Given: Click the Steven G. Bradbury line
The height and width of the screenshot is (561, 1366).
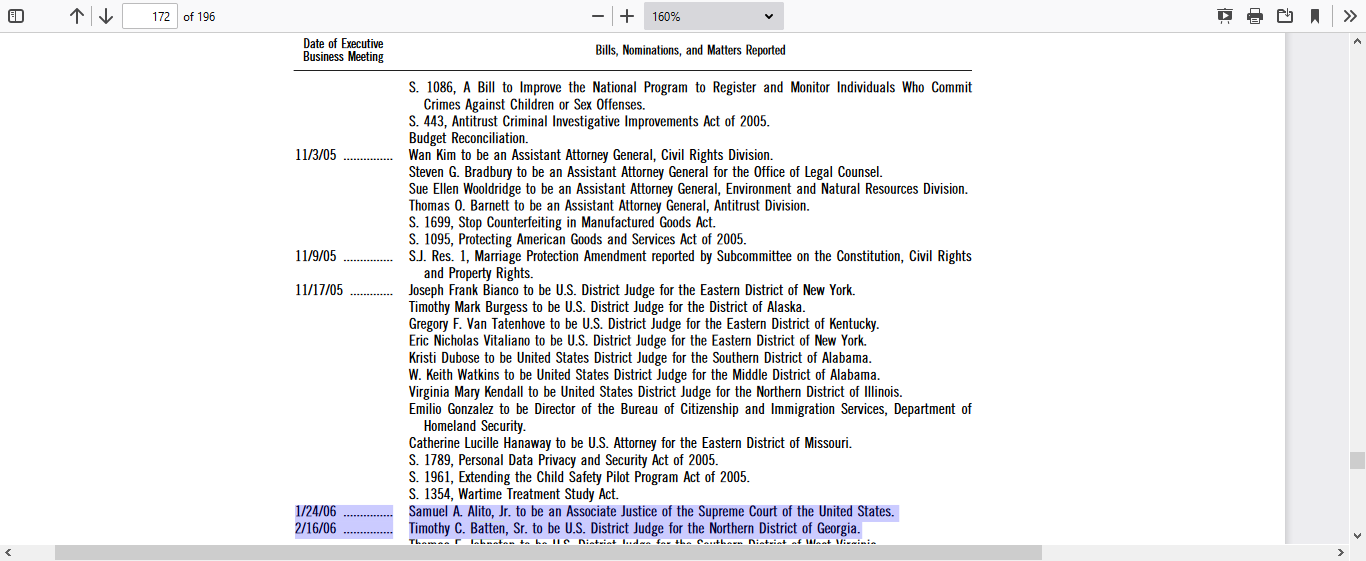Looking at the screenshot, I should [645, 172].
